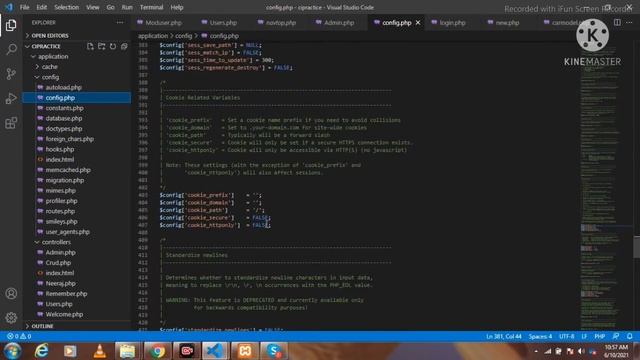Click the Visual Studio Code taskbar icon
Screen dimensions: 640x360
point(215,351)
